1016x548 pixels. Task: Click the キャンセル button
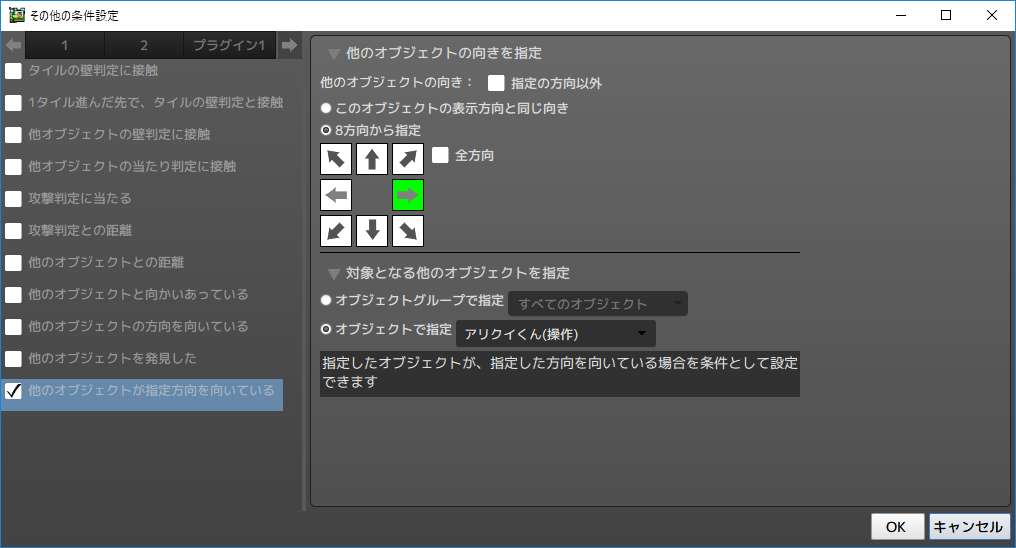point(969,527)
